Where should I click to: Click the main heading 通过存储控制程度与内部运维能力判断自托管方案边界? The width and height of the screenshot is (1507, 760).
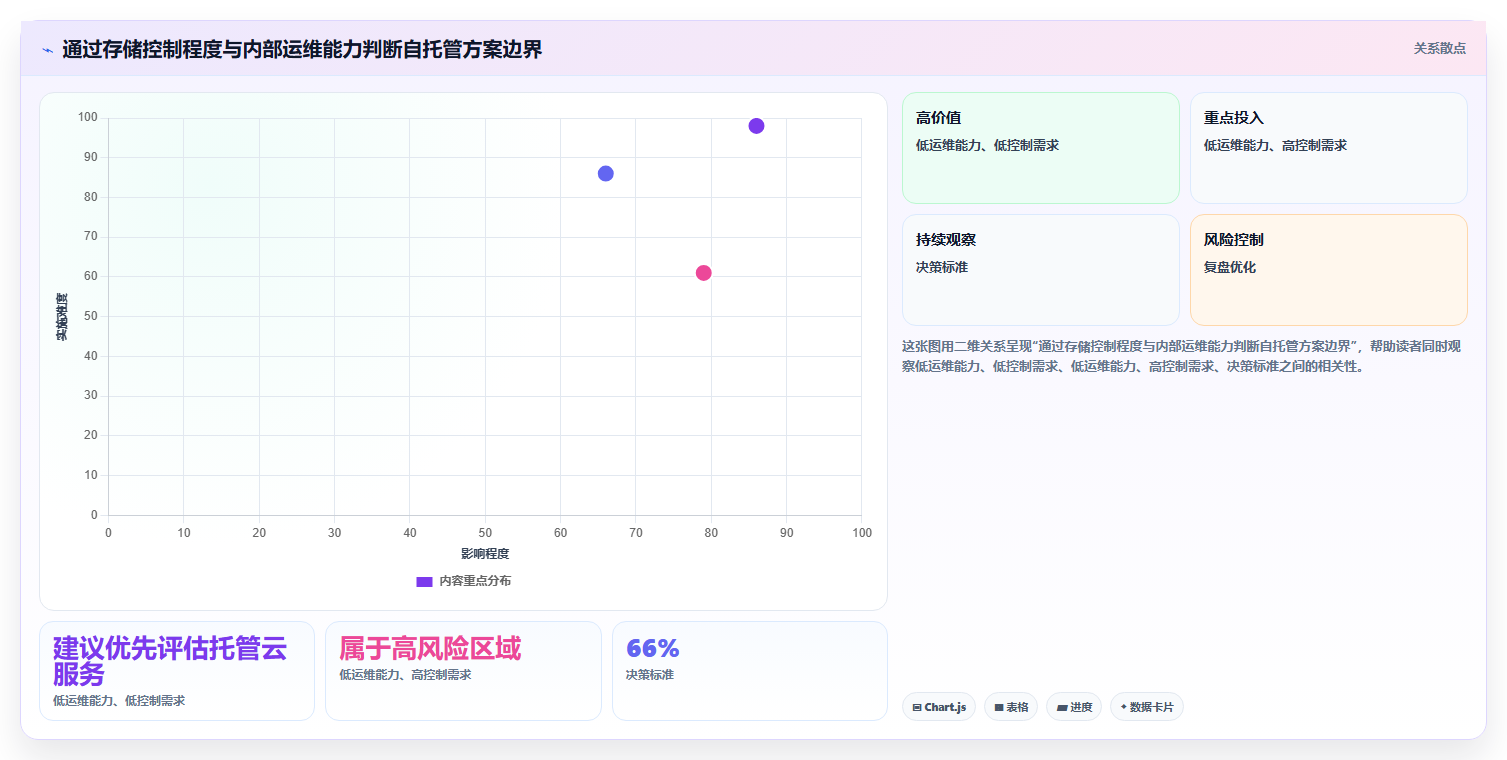click(x=302, y=49)
